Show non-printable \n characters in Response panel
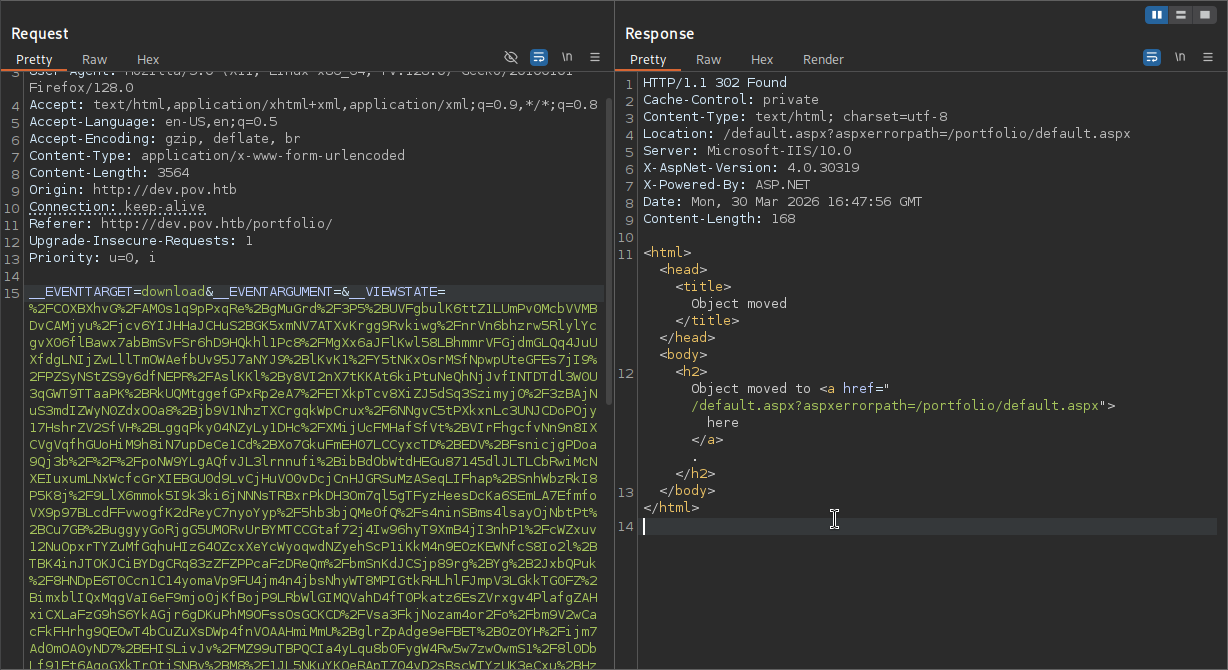 (1180, 57)
